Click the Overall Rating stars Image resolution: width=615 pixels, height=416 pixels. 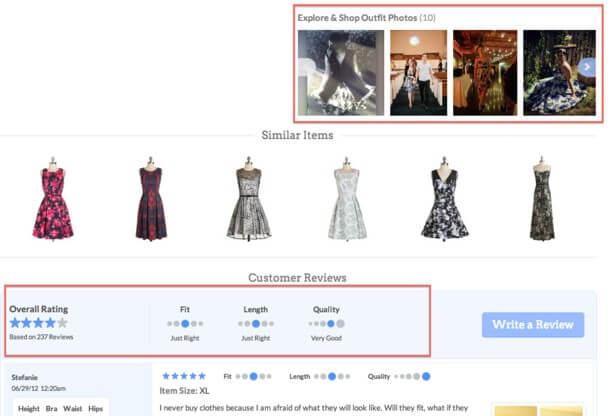[39, 323]
